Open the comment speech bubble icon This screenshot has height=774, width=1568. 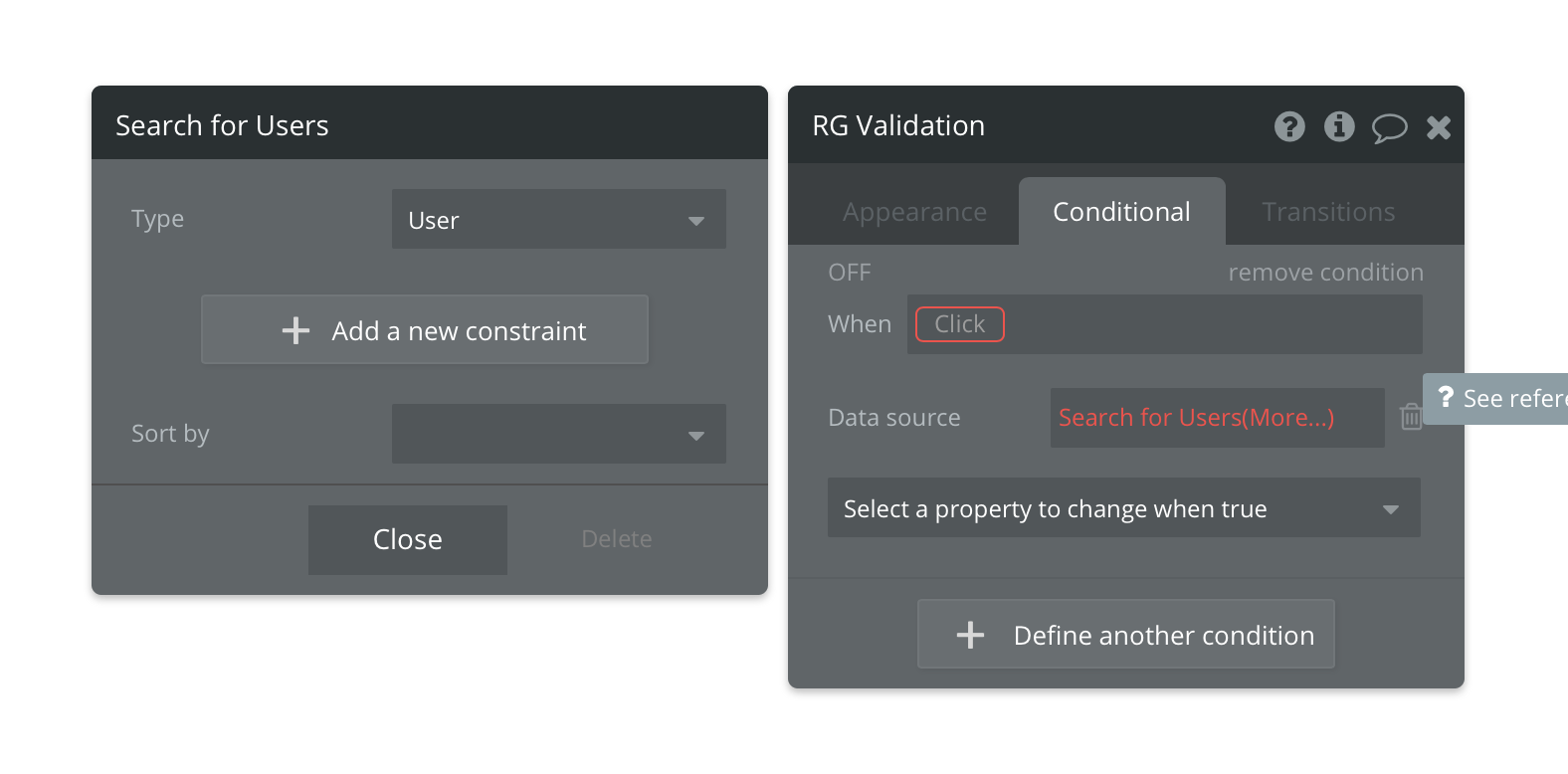(1389, 127)
